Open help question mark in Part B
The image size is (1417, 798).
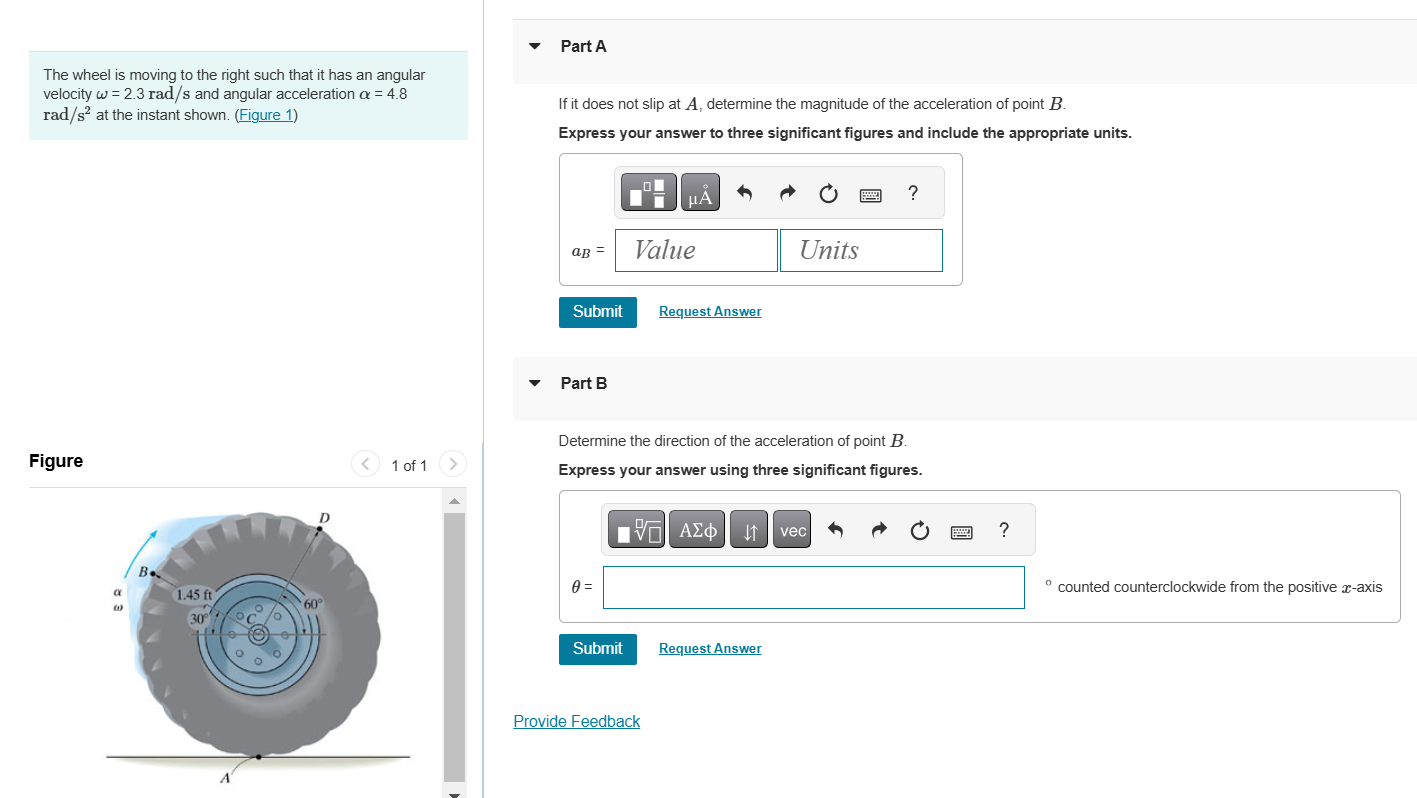point(1004,531)
